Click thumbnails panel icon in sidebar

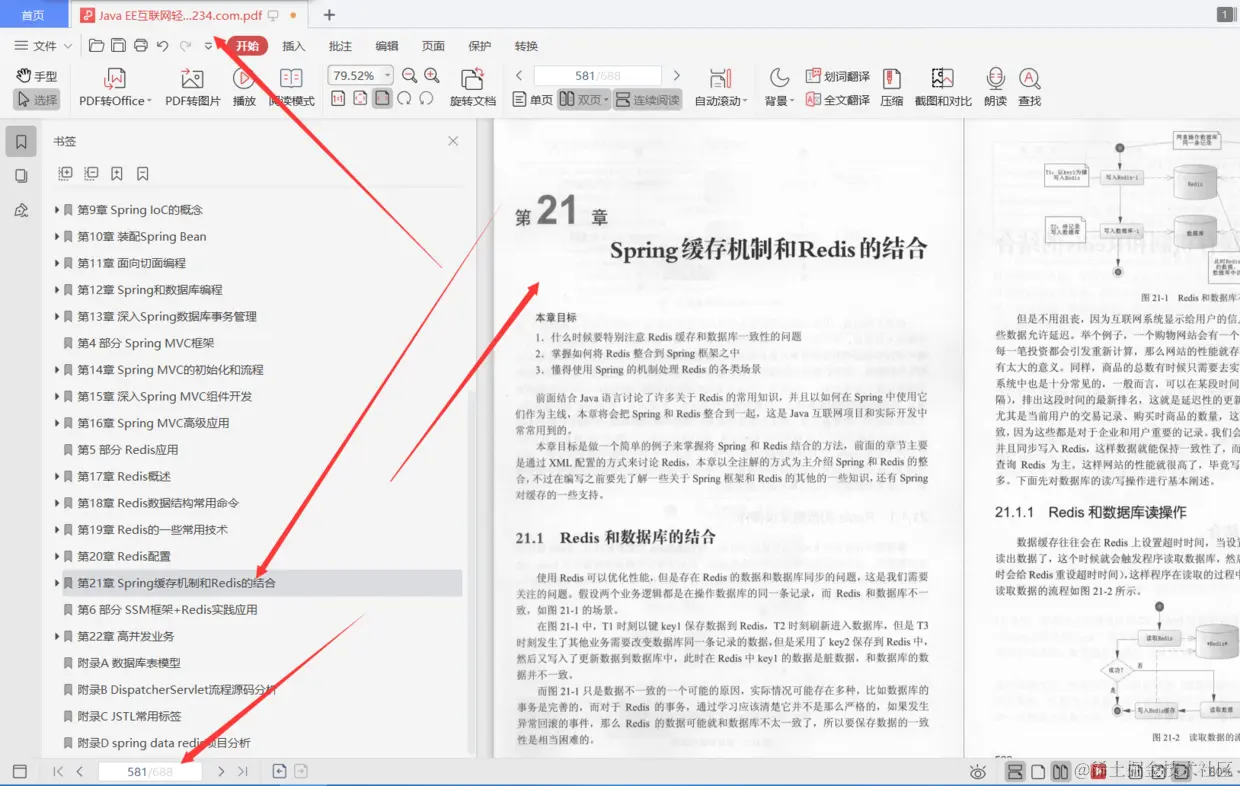21,176
